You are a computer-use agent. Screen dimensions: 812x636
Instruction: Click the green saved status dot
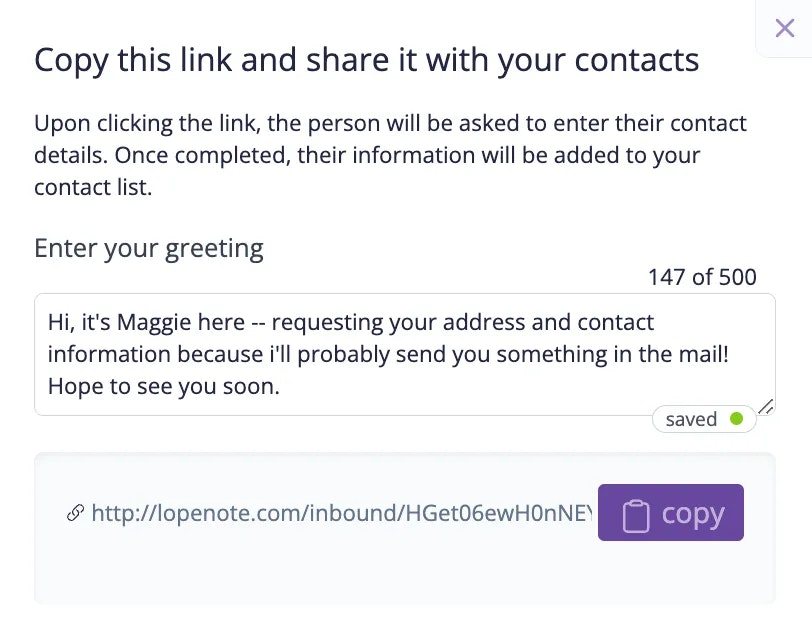[736, 418]
